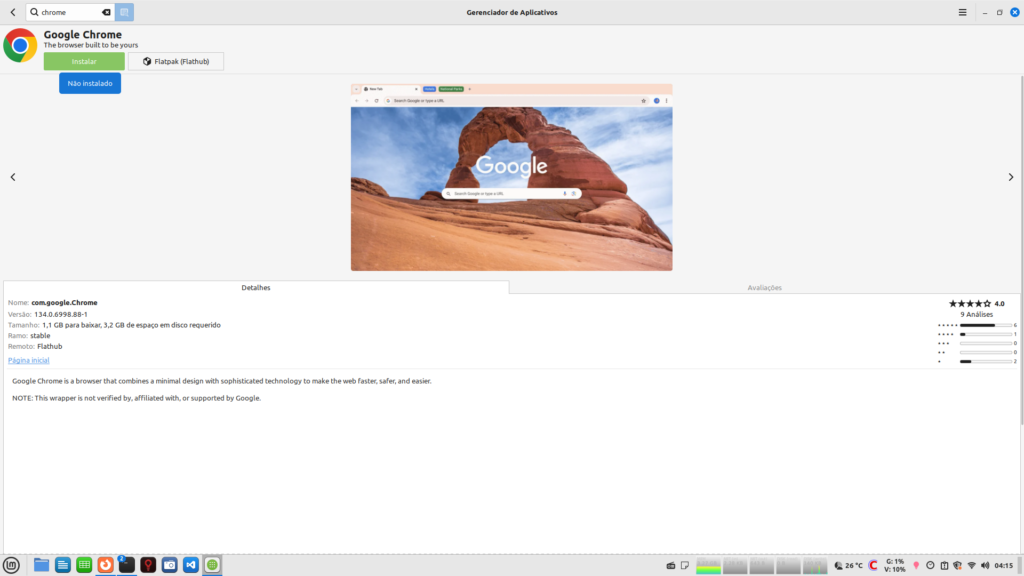
Task: Show the previous screenshot with left arrow
Action: click(x=13, y=177)
